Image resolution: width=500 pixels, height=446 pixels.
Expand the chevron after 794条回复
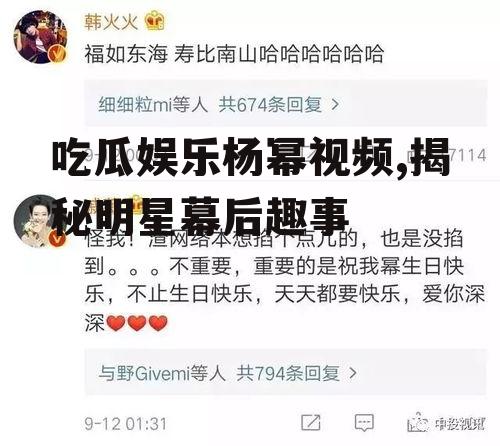coord(353,373)
